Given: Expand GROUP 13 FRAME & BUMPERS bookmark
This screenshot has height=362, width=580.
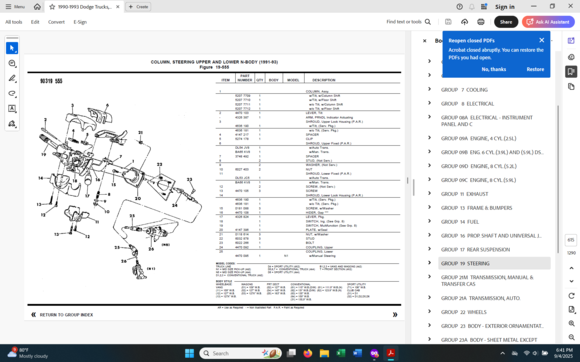Looking at the screenshot, I should coord(429,207).
